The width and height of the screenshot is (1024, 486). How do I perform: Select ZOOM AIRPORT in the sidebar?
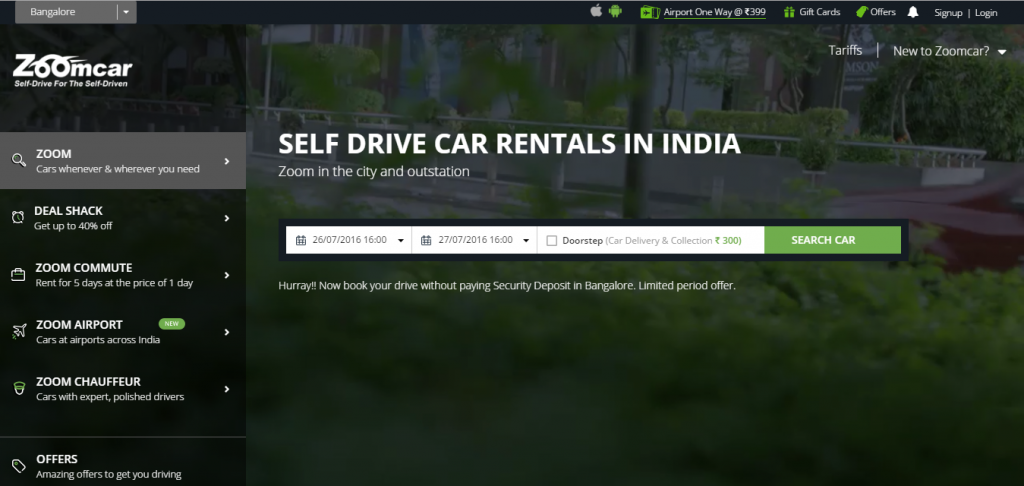(123, 332)
